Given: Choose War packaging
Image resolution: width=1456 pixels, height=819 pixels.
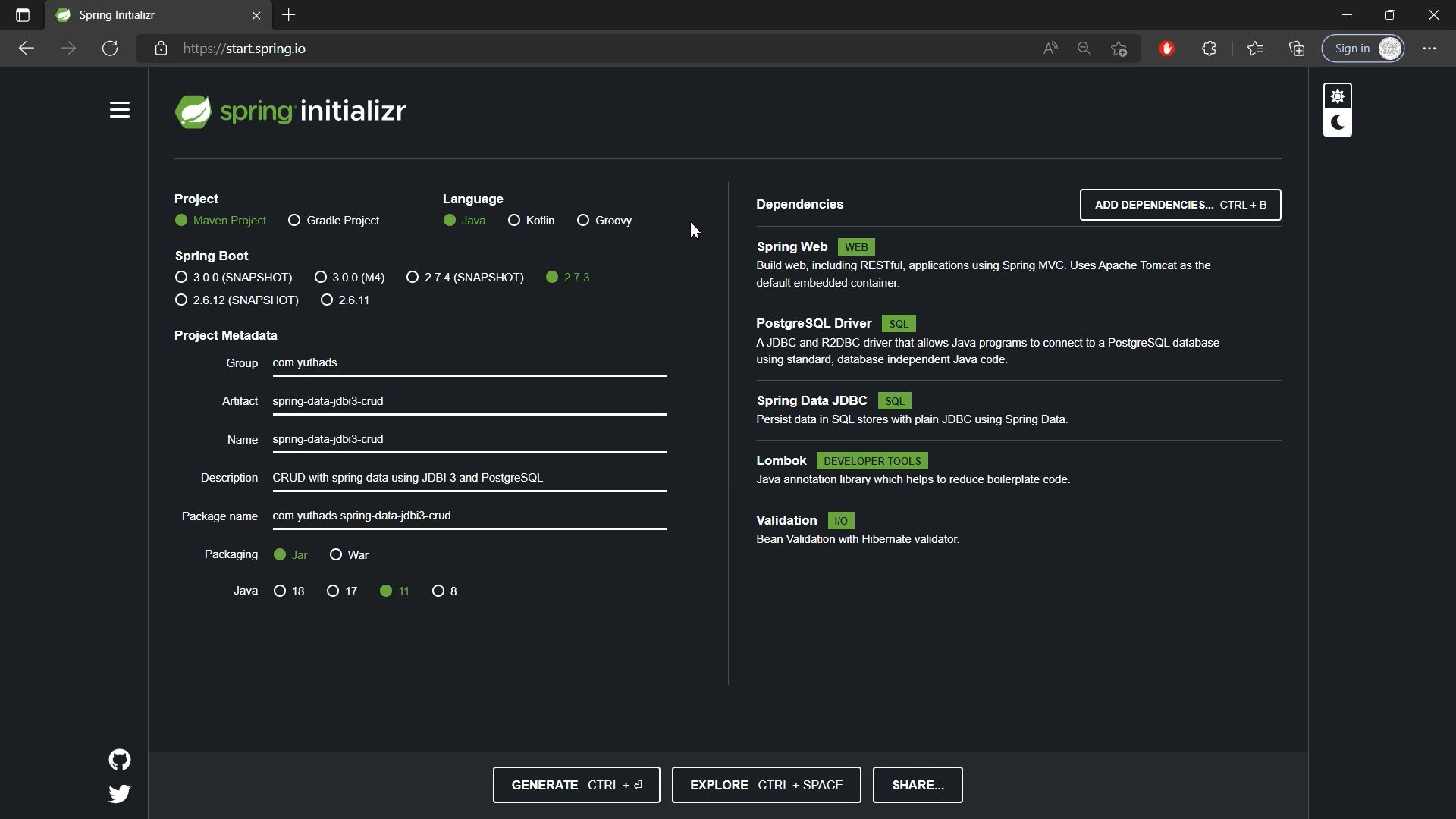Looking at the screenshot, I should pyautogui.click(x=349, y=555).
